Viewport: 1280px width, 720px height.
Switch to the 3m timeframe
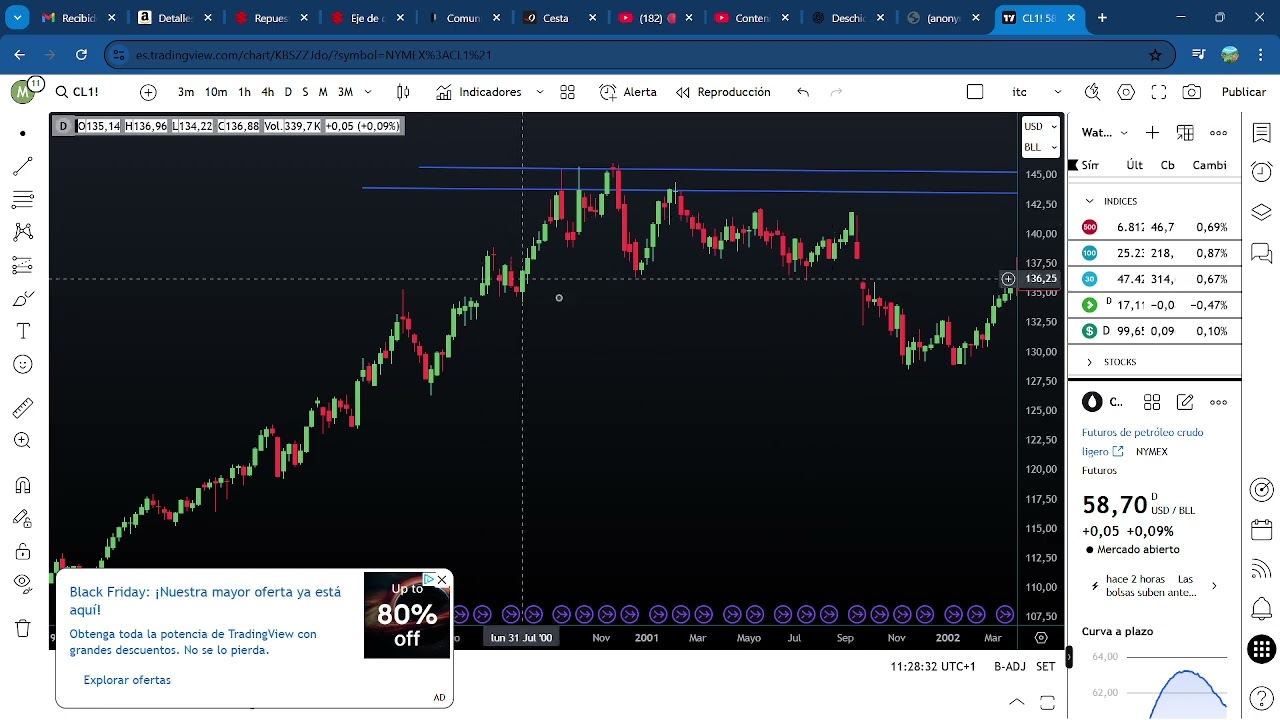[x=186, y=92]
